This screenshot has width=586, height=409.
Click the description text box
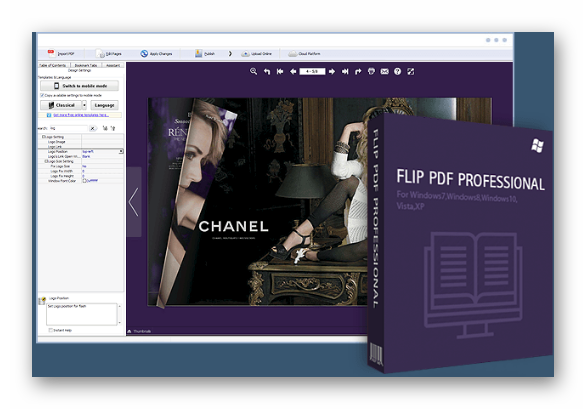coord(82,314)
